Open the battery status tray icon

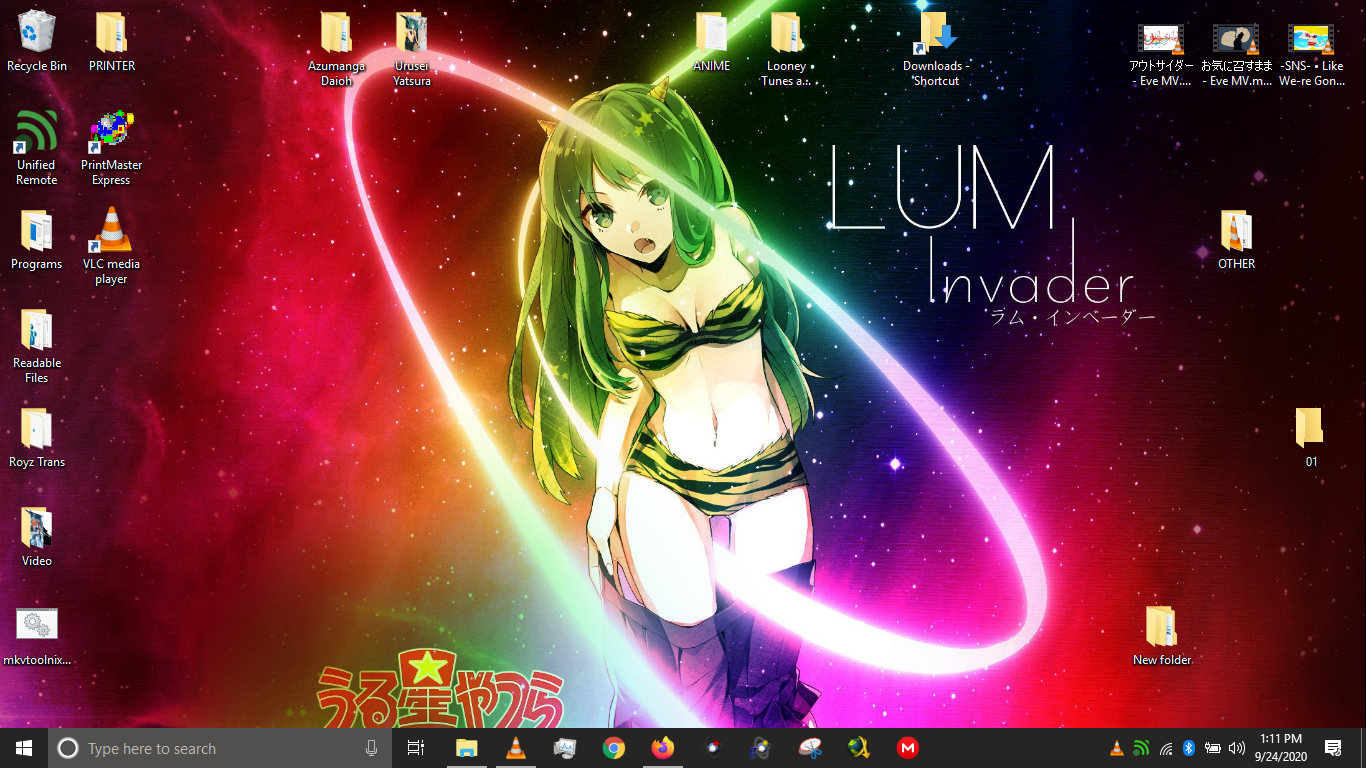[1213, 748]
